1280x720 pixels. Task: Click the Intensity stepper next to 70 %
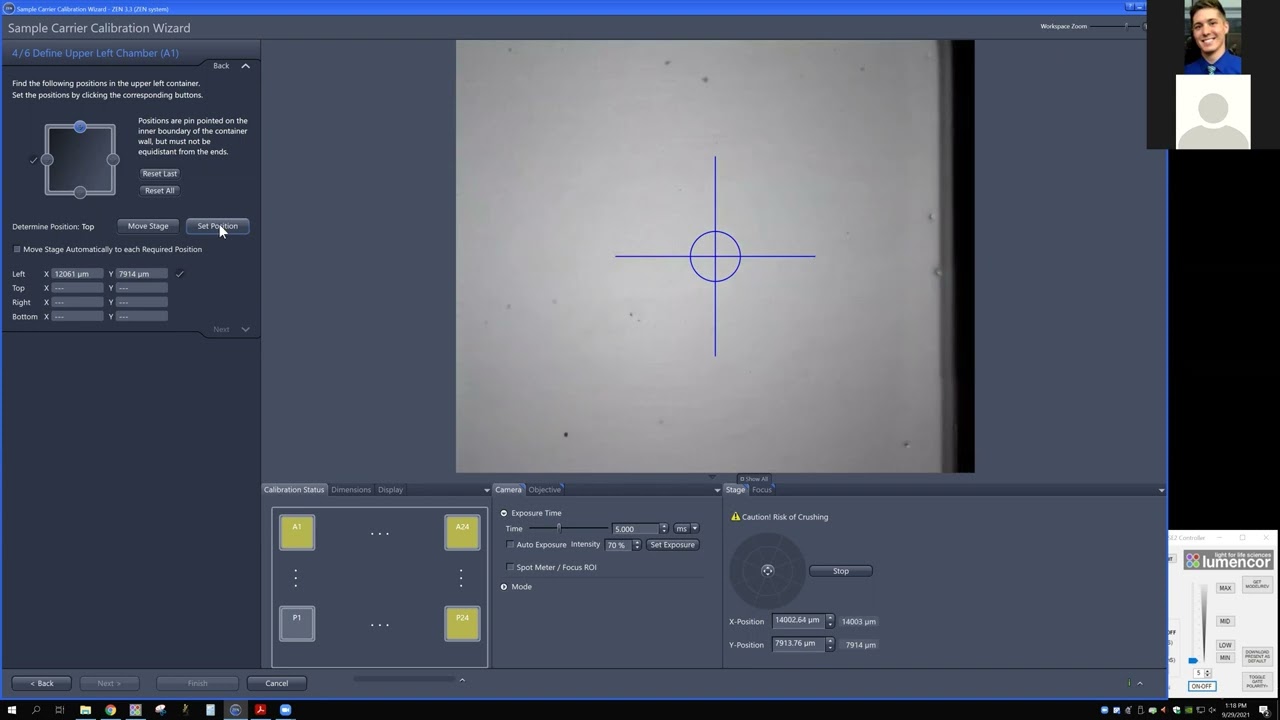(x=636, y=545)
